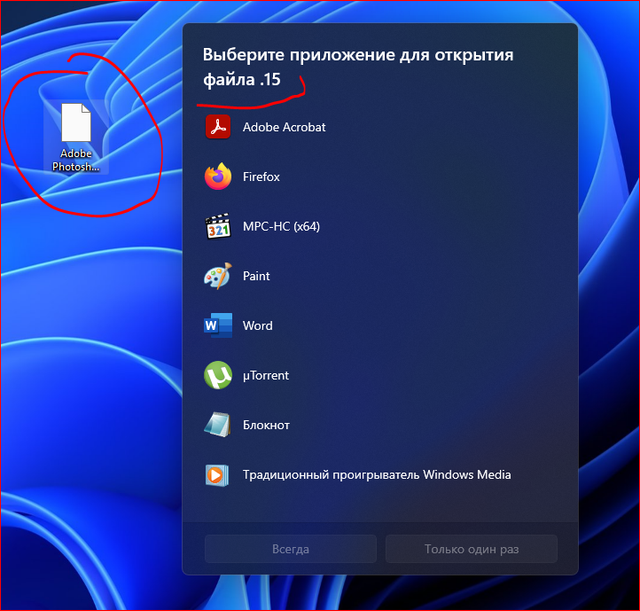The image size is (640, 611).
Task: Choose the Word app icon
Action: click(x=218, y=325)
